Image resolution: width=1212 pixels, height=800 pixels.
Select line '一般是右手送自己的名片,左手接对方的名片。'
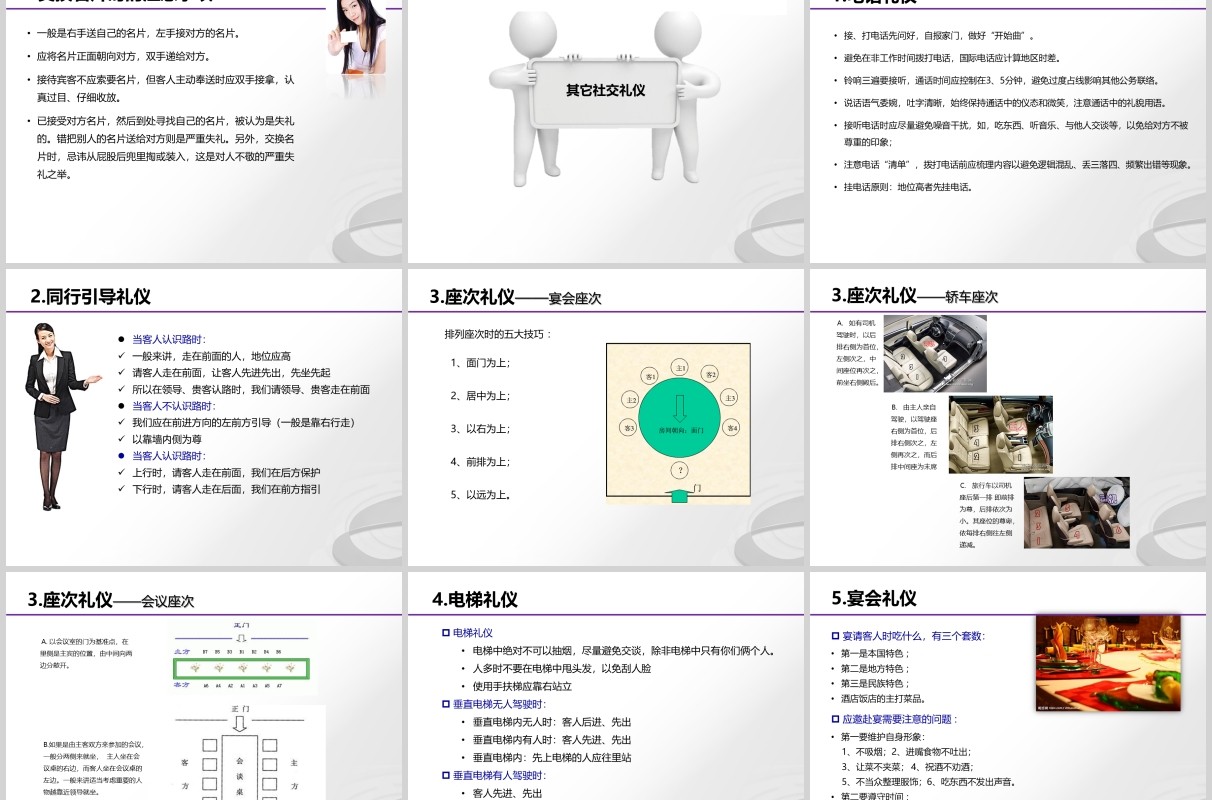point(138,33)
